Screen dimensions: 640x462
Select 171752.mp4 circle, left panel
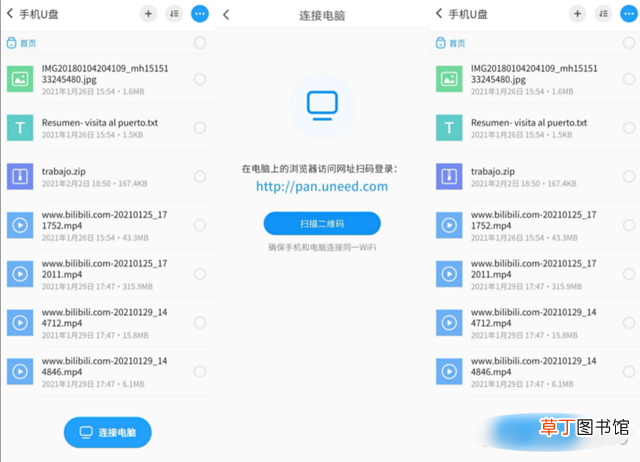coord(200,225)
